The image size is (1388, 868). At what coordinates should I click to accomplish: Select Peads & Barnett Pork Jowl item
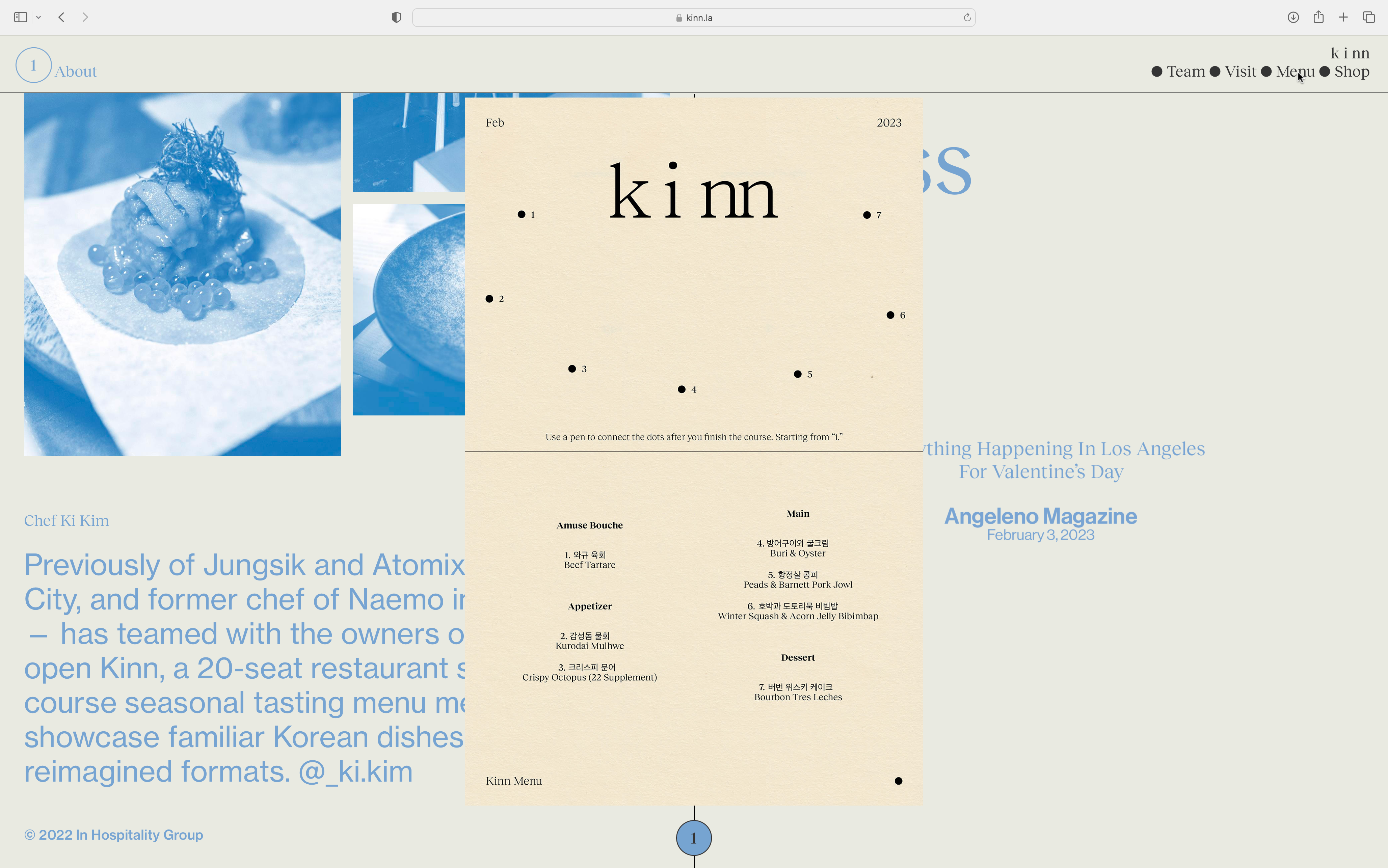[798, 580]
